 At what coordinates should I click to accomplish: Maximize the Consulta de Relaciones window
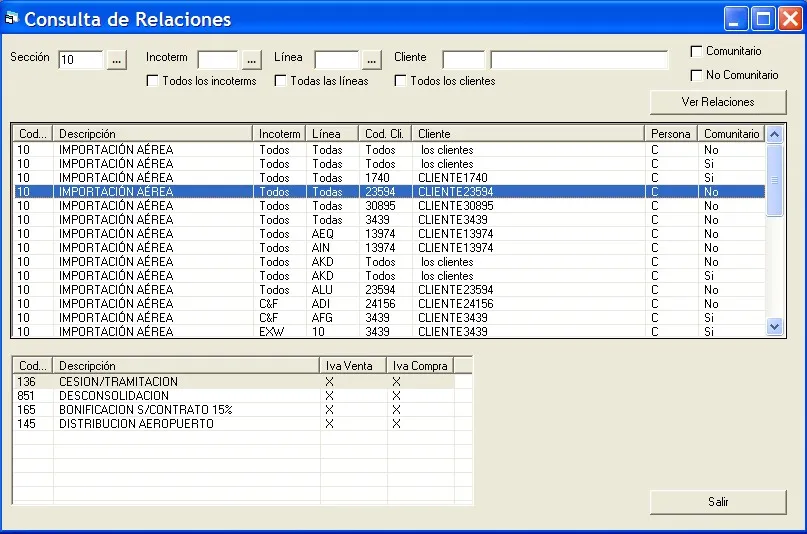[763, 20]
